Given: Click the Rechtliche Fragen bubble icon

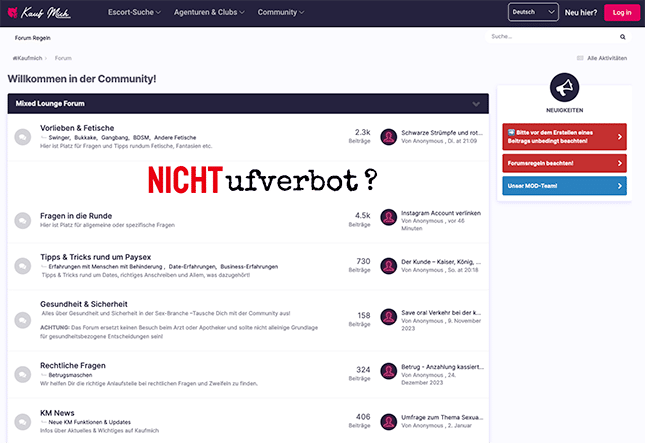Looking at the screenshot, I should [23, 374].
